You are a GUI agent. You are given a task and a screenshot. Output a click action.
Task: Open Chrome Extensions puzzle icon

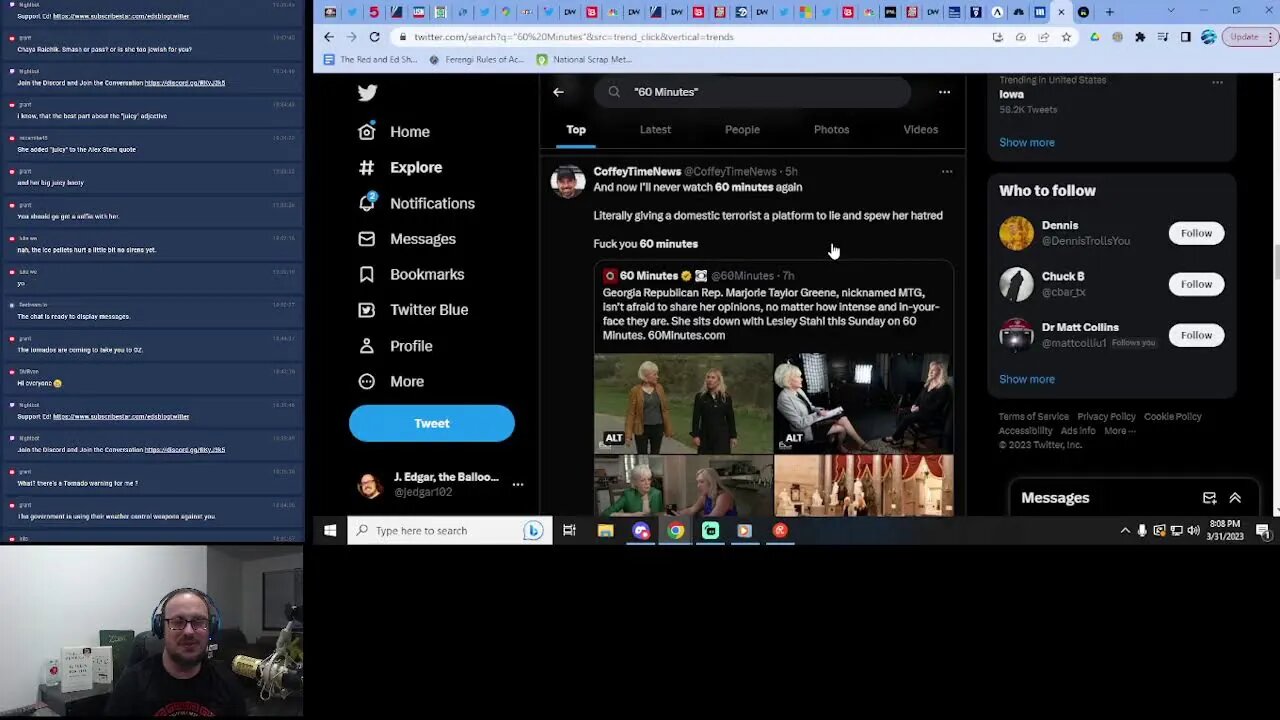pyautogui.click(x=1139, y=37)
